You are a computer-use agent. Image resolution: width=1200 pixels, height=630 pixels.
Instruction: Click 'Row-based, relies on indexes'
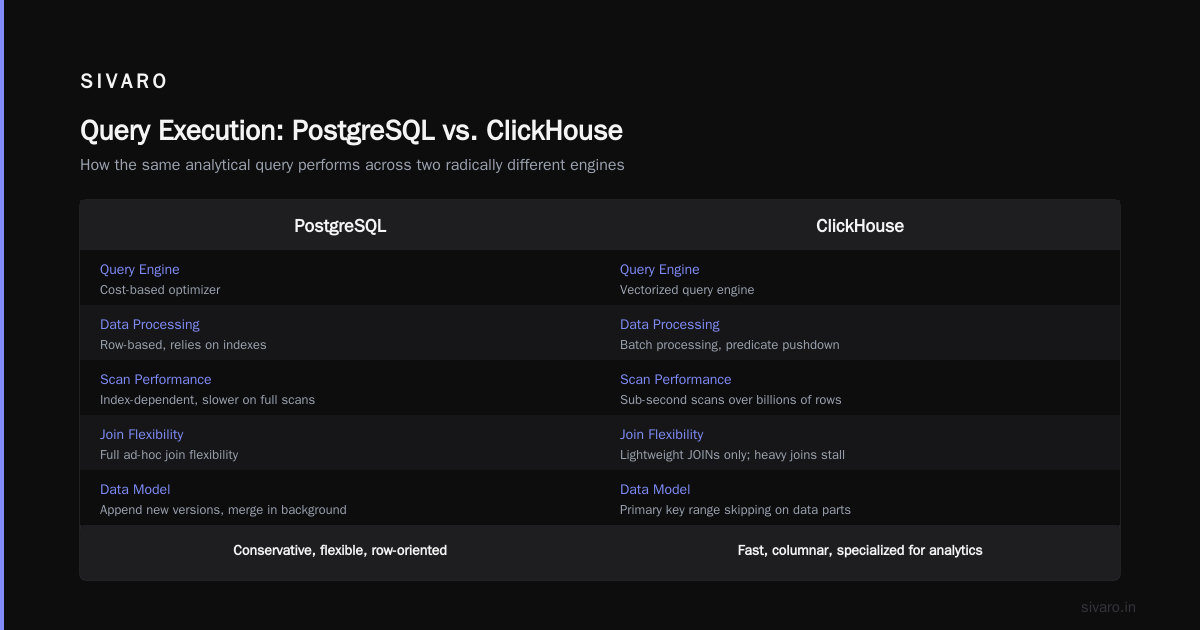pos(183,345)
